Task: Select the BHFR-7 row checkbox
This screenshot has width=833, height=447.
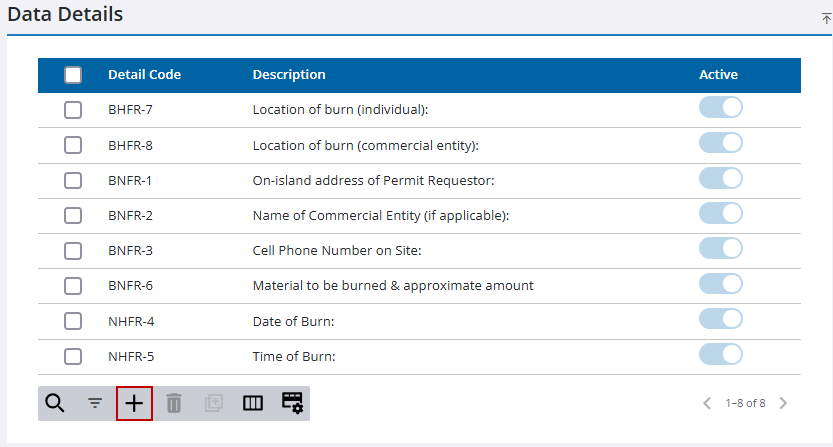Action: click(x=73, y=110)
